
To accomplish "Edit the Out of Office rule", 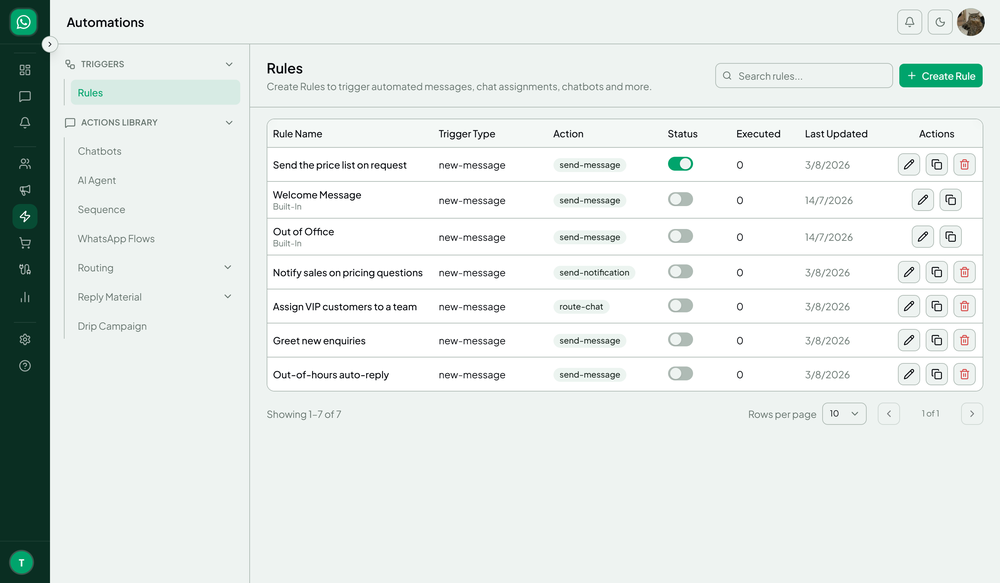I will [x=923, y=237].
